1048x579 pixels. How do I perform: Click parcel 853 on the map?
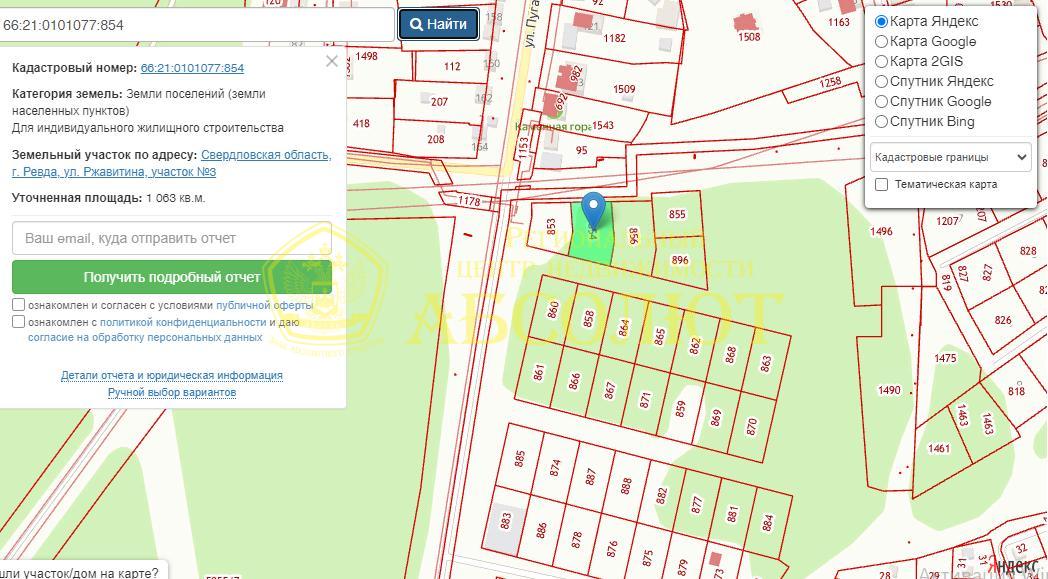click(x=551, y=227)
